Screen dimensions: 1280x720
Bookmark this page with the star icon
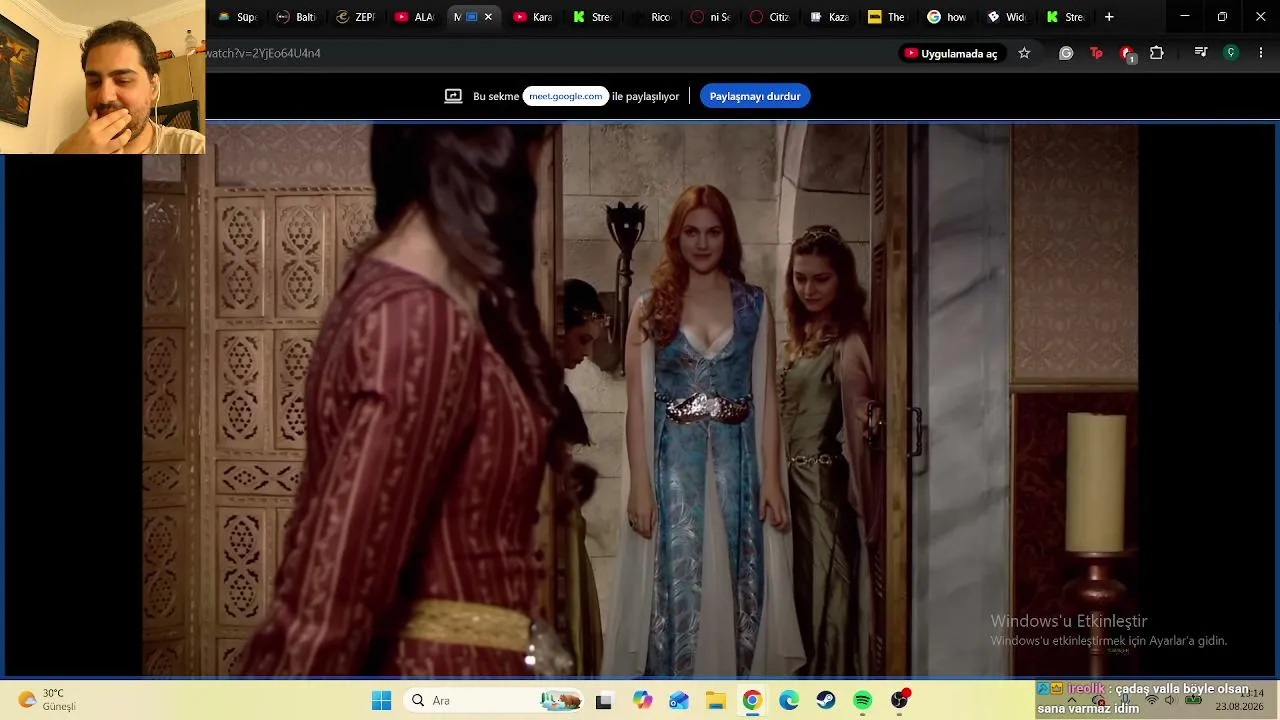point(1024,53)
